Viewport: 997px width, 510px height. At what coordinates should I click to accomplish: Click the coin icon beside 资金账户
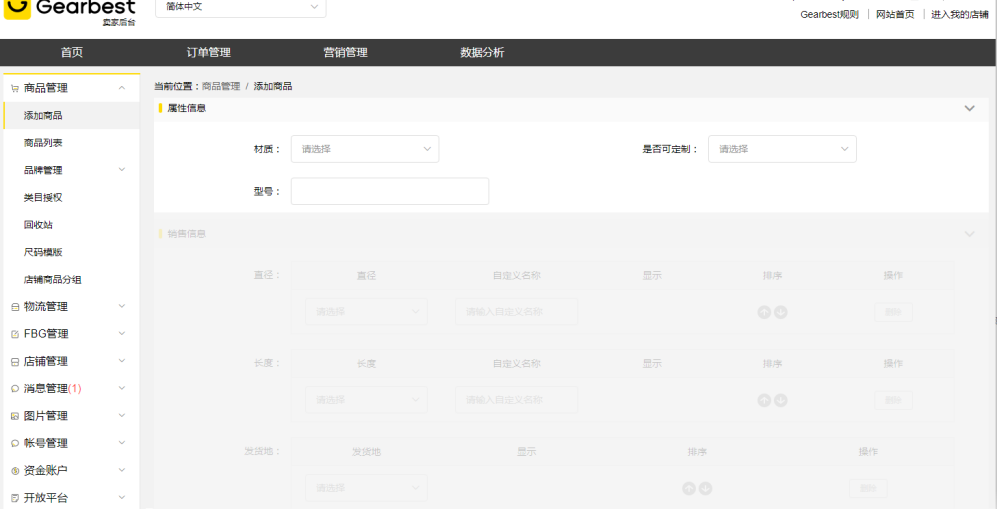[x=15, y=471]
